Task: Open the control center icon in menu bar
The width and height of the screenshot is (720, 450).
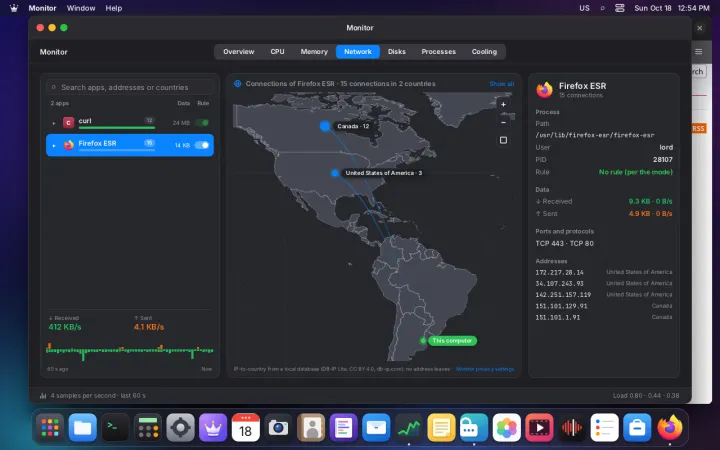Action: (x=620, y=8)
